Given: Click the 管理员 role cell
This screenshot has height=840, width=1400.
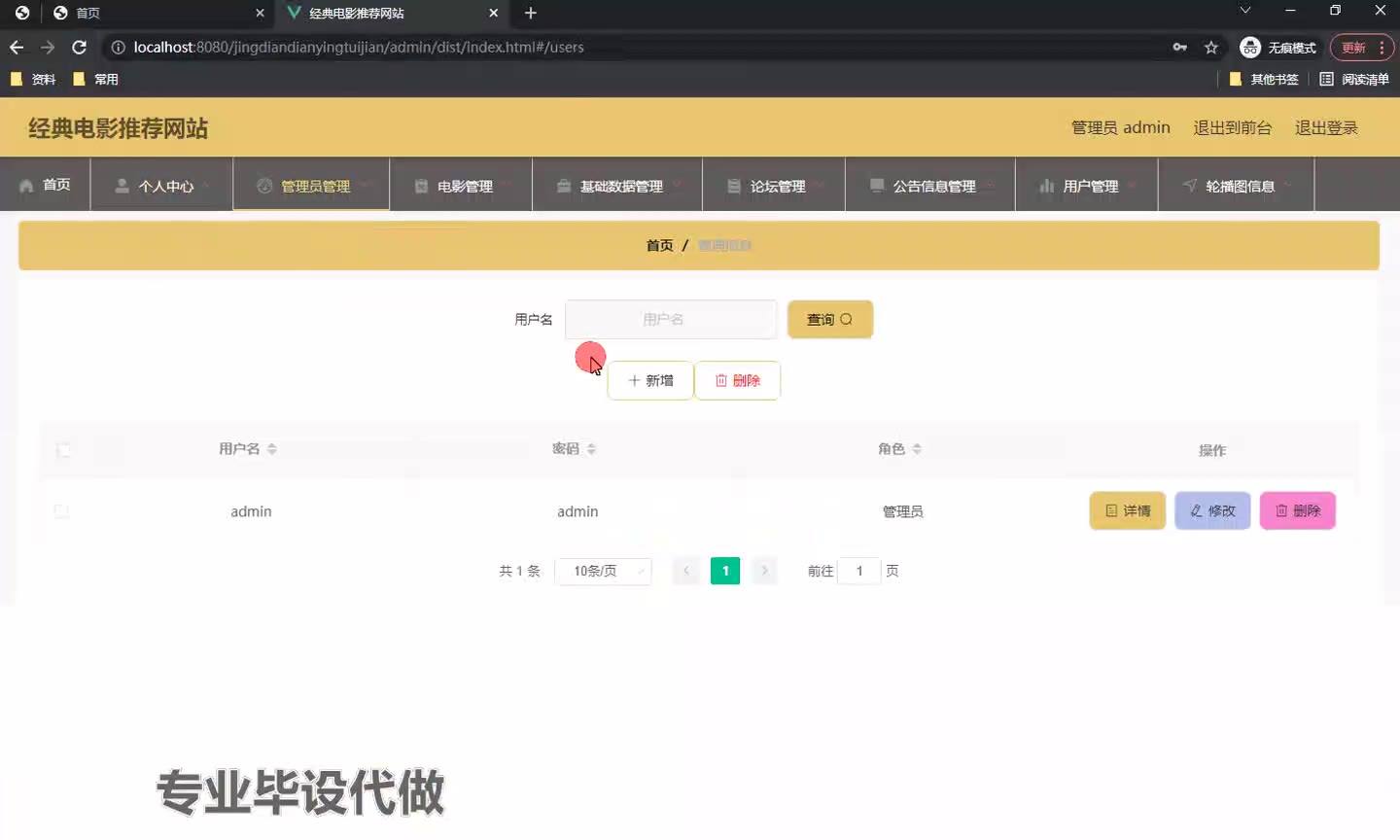Looking at the screenshot, I should click(x=902, y=511).
